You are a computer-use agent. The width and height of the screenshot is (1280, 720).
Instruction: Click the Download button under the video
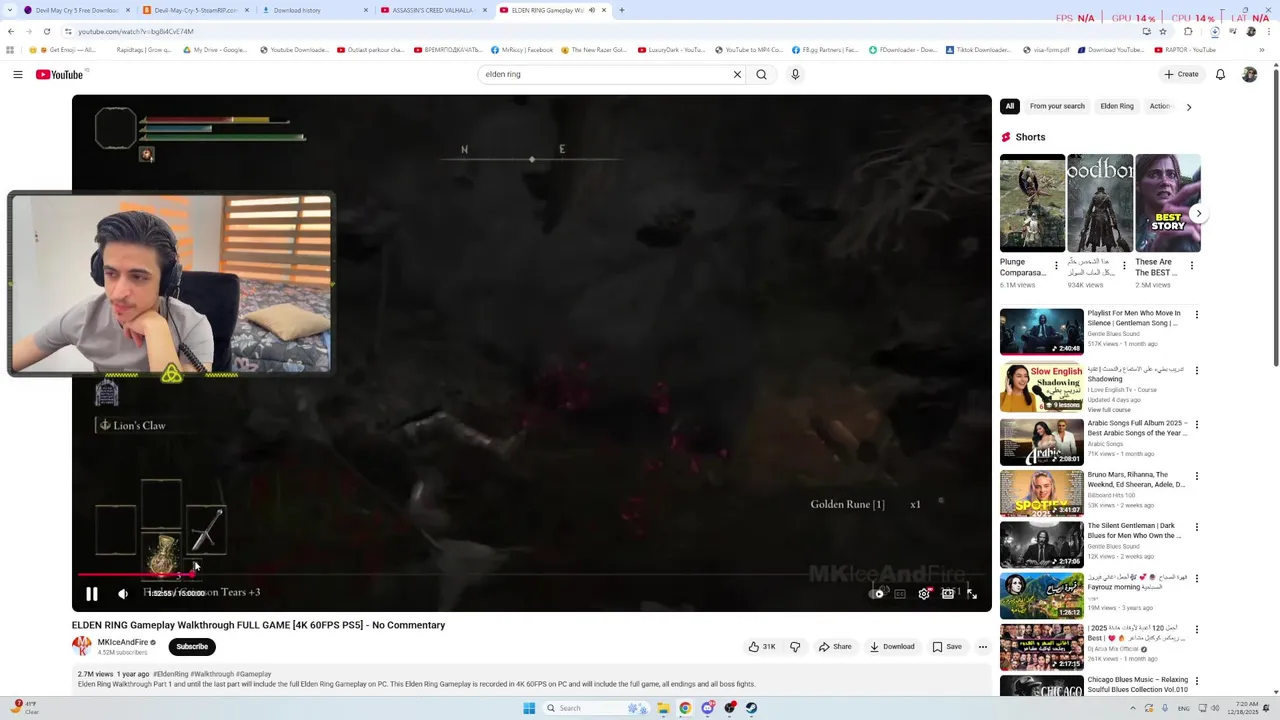(x=892, y=647)
